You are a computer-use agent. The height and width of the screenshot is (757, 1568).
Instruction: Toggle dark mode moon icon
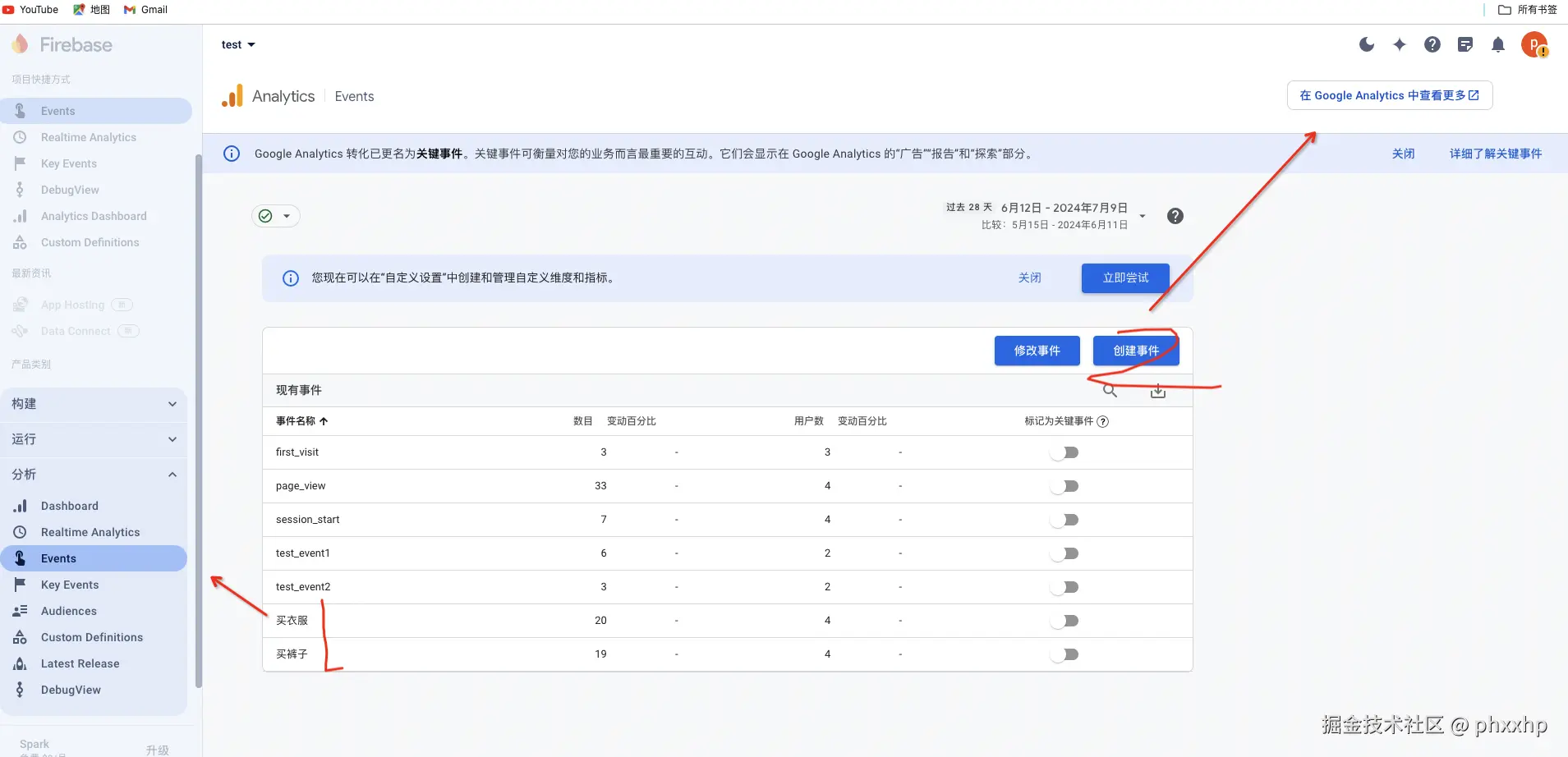click(x=1367, y=44)
